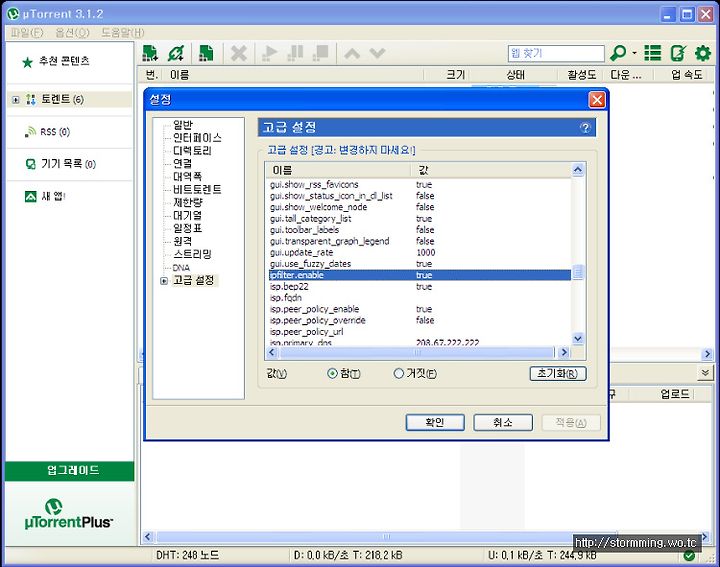Select Torrents (6) in sidebar
This screenshot has width=720, height=567.
(62, 99)
